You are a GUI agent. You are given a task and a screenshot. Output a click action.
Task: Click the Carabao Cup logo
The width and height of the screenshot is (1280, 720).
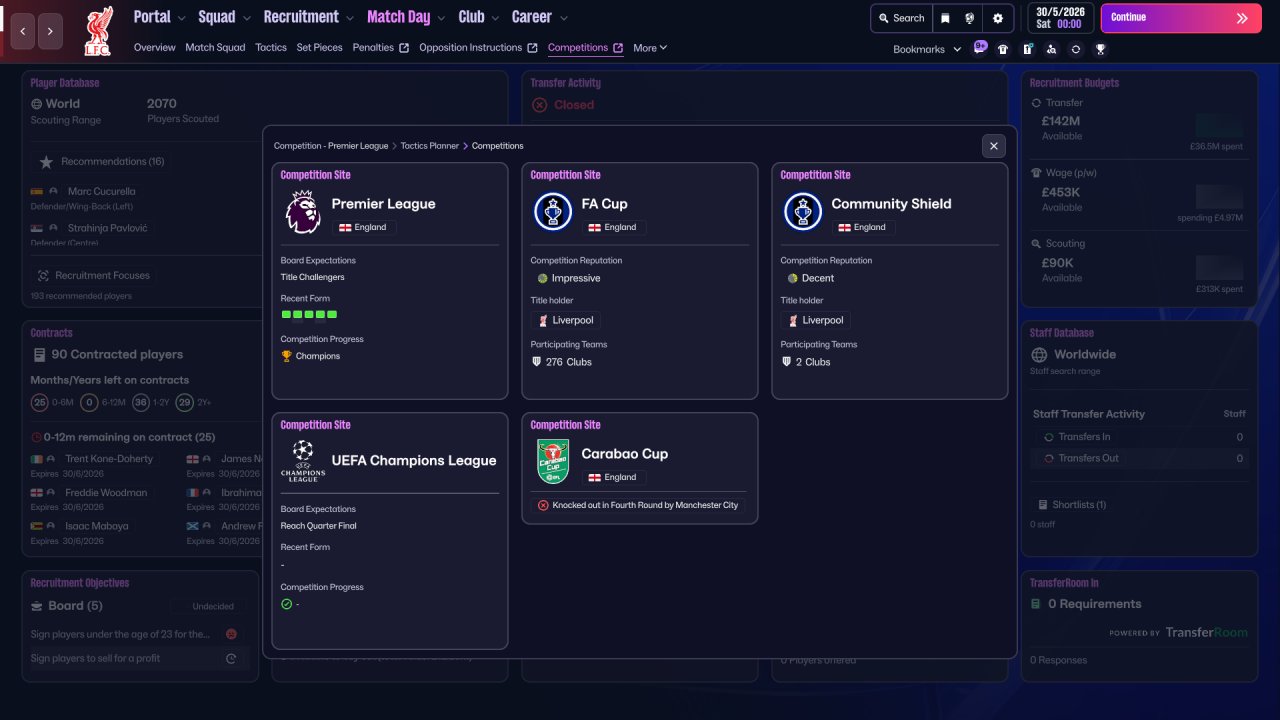(x=553, y=461)
